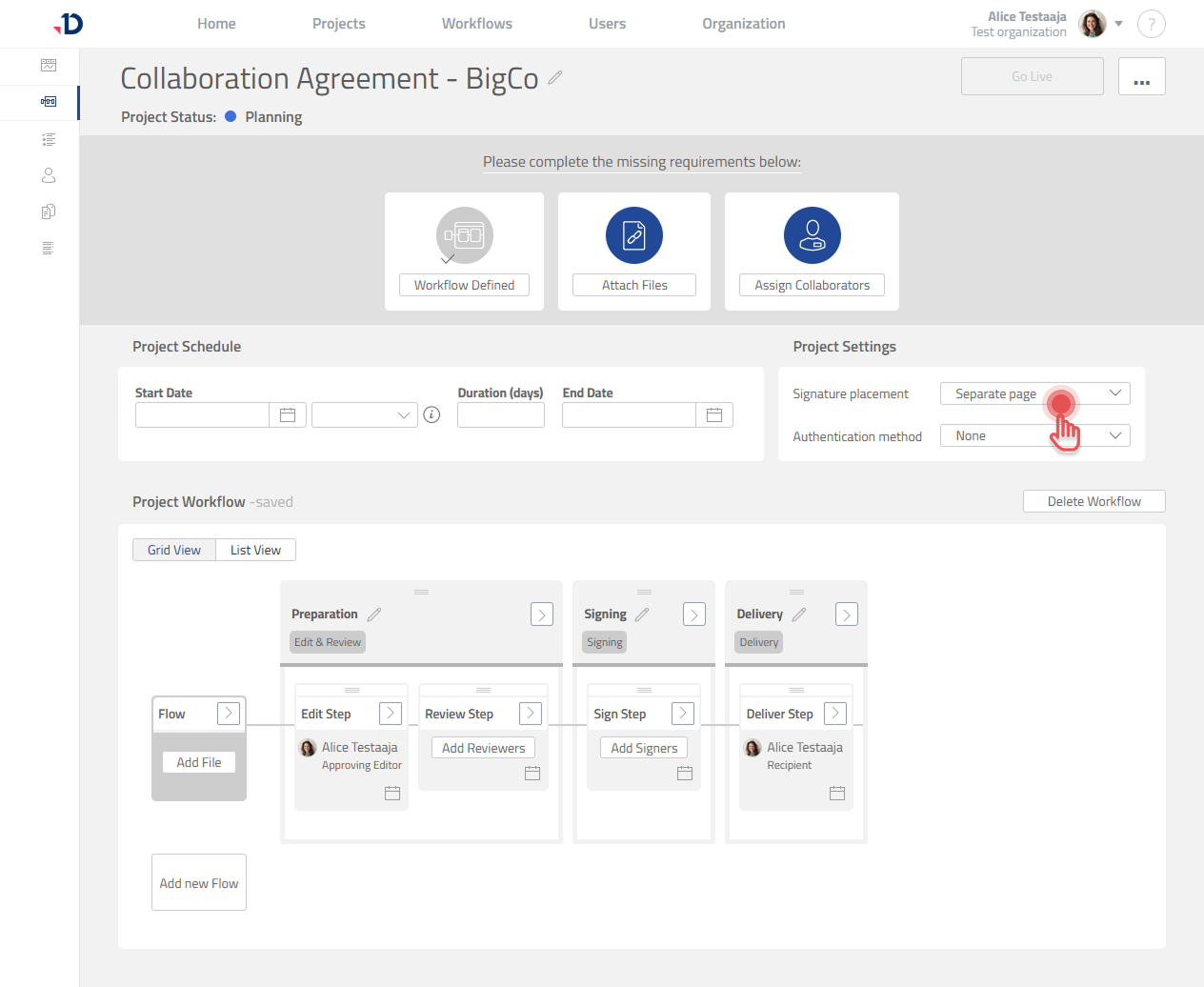The width and height of the screenshot is (1204, 987).
Task: Go to the Organization tab
Action: click(x=743, y=24)
